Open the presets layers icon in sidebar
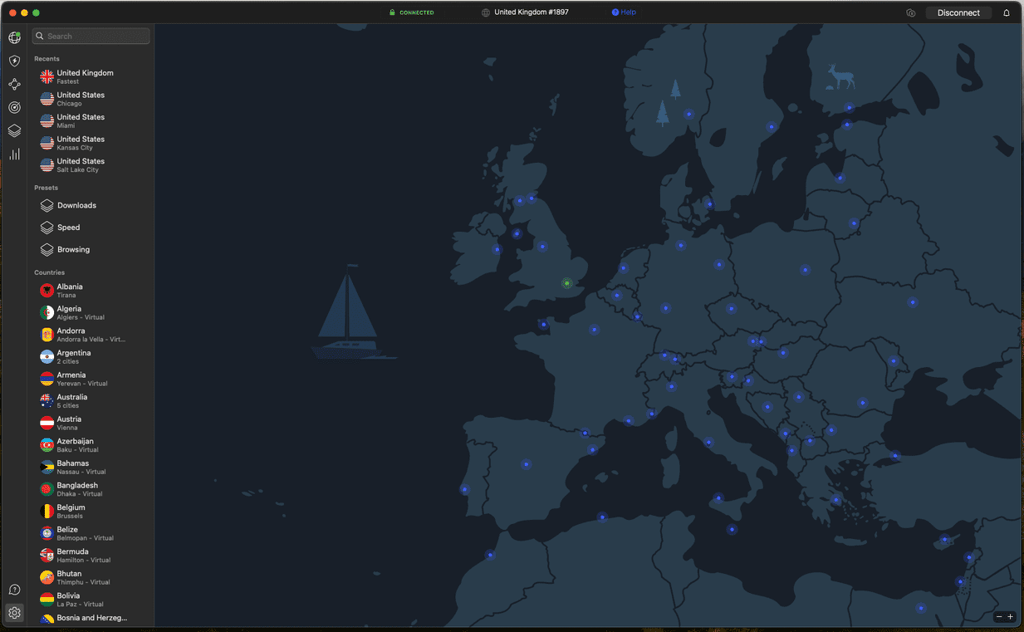The image size is (1024, 632). click(14, 131)
